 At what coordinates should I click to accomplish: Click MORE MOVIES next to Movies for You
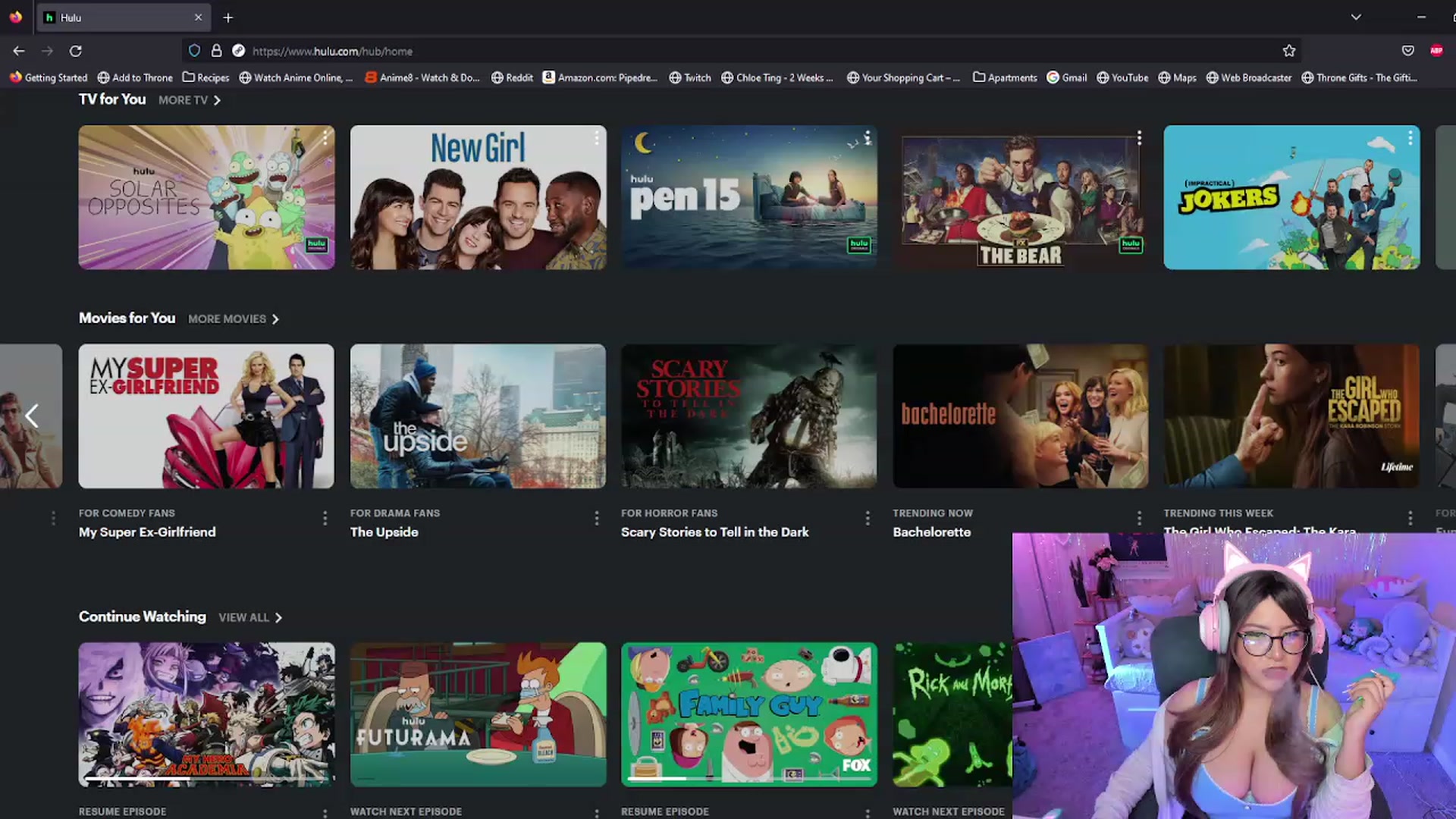[234, 319]
